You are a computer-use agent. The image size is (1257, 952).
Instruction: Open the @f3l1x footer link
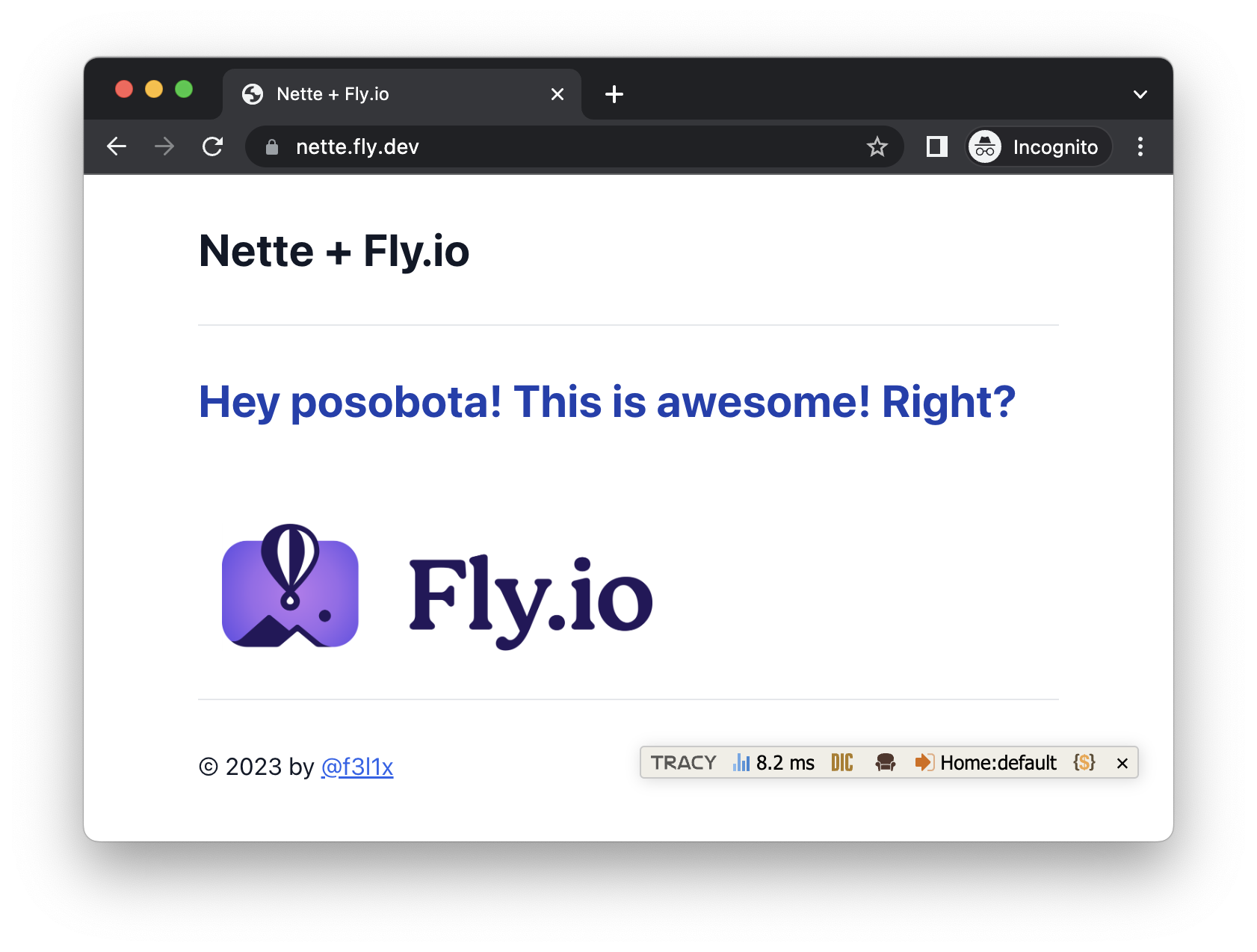(x=357, y=767)
